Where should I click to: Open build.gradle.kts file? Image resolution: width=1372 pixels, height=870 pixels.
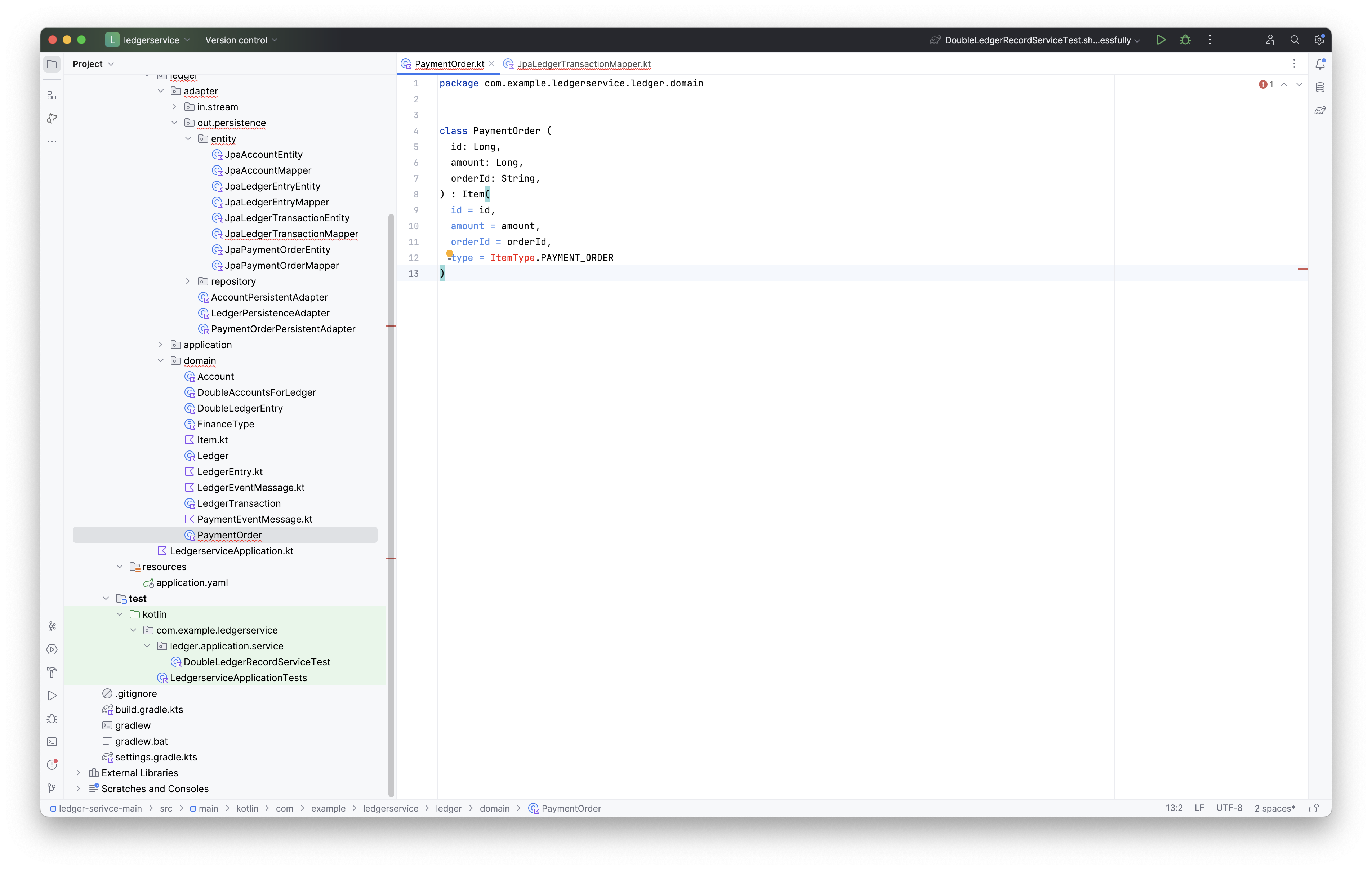(x=149, y=710)
